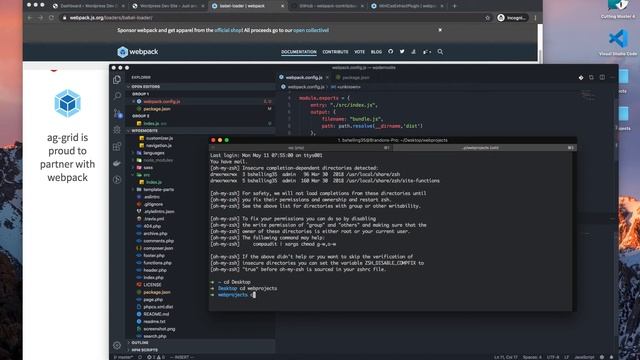
Task: Select babel-loader | webpack Chrome tab
Action: 247,6
